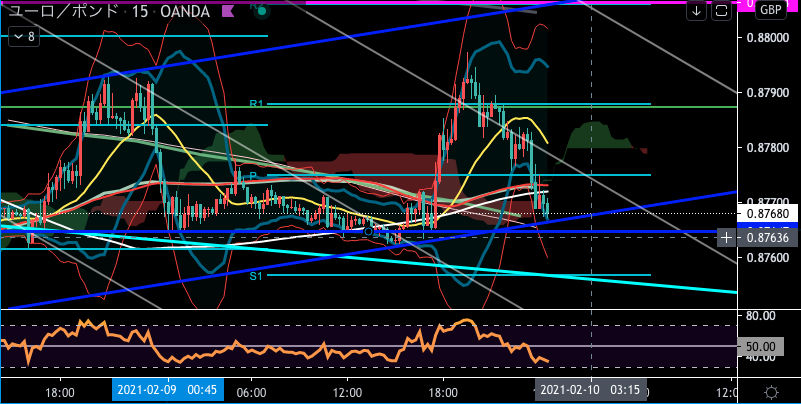Click the down arrow button at top right
Viewport: 801px width, 404px height.
click(x=696, y=11)
